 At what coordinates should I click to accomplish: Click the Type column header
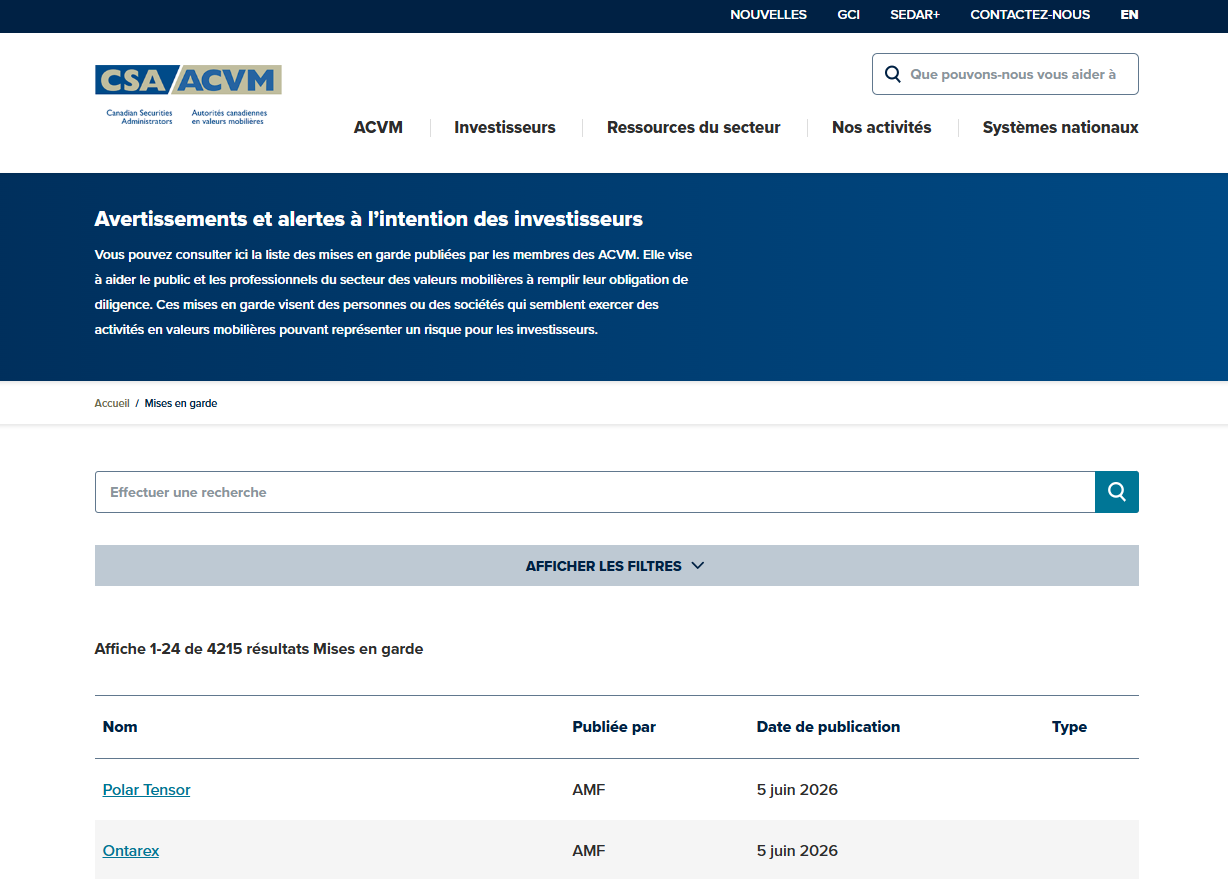[1069, 727]
